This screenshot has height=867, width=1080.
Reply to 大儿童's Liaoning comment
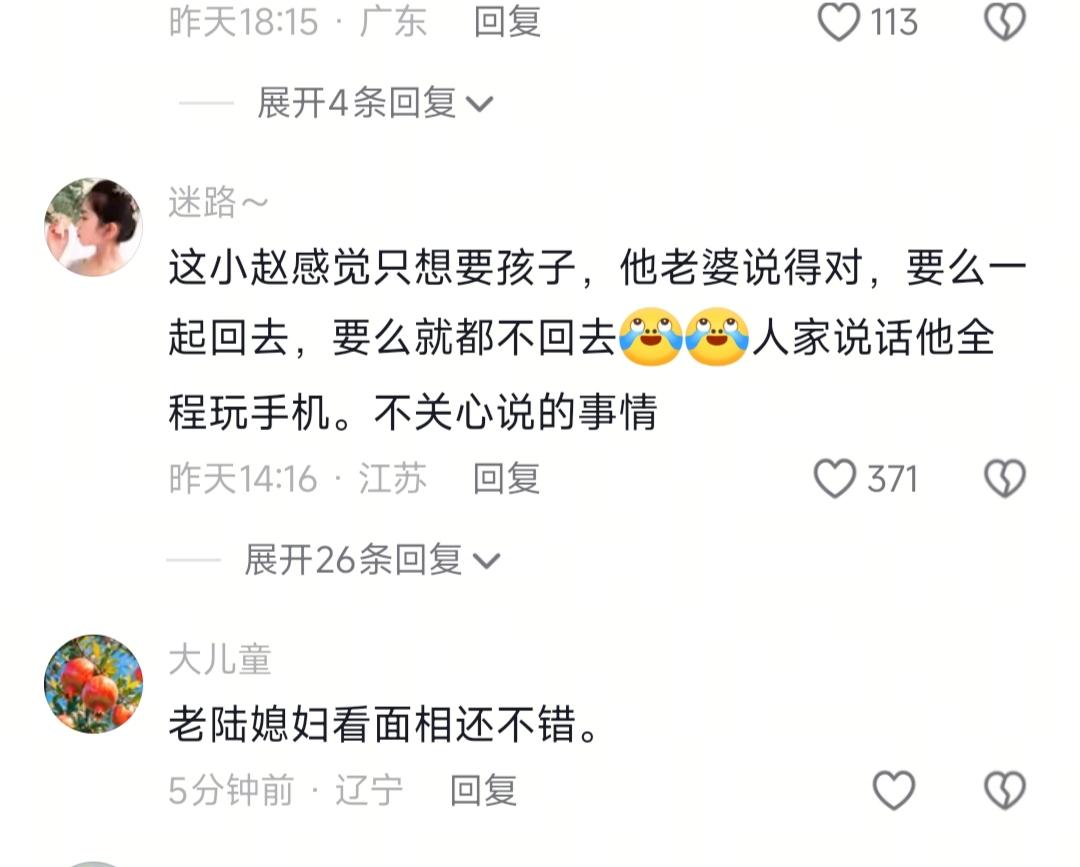(x=484, y=790)
